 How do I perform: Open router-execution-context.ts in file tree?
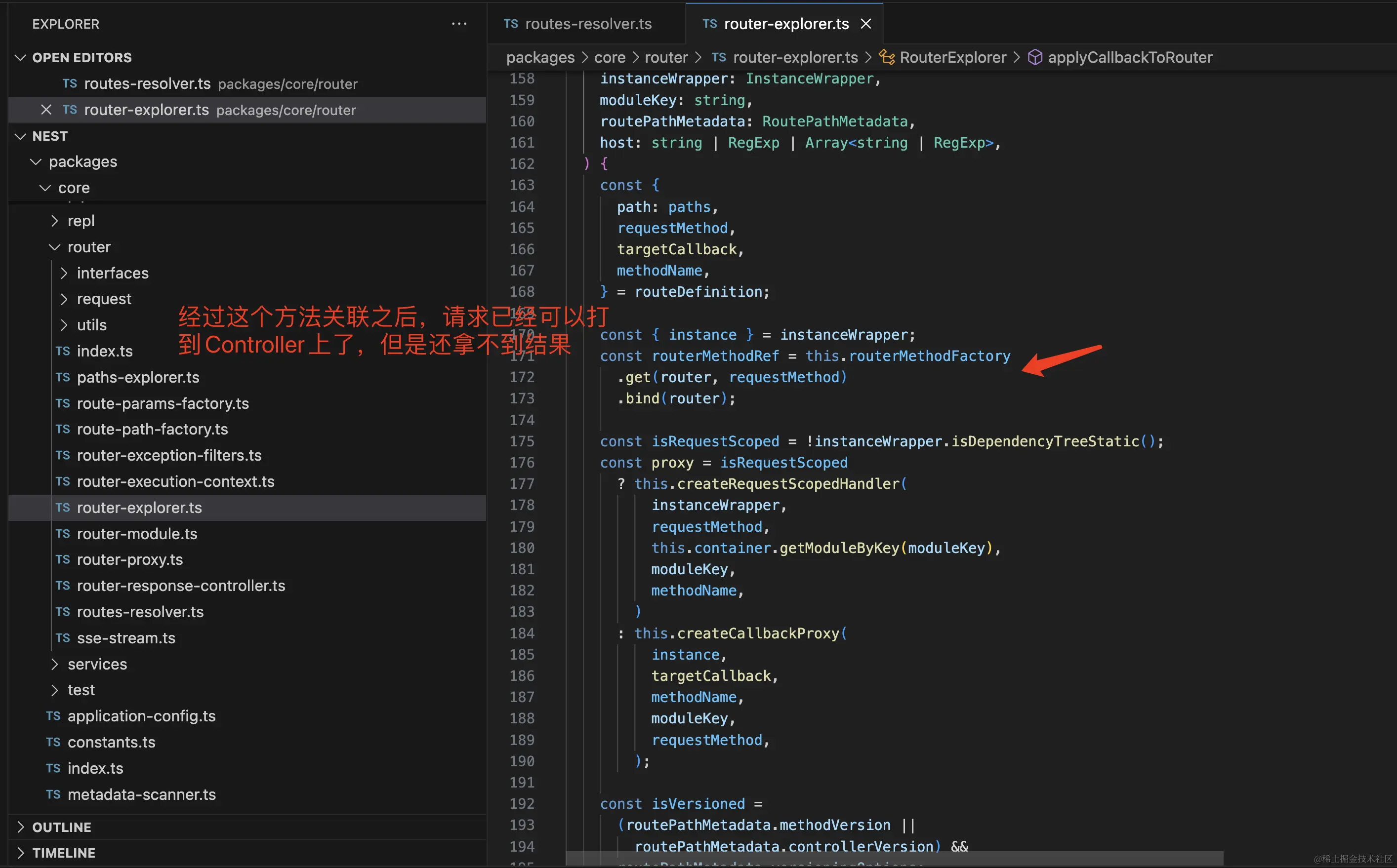(175, 481)
